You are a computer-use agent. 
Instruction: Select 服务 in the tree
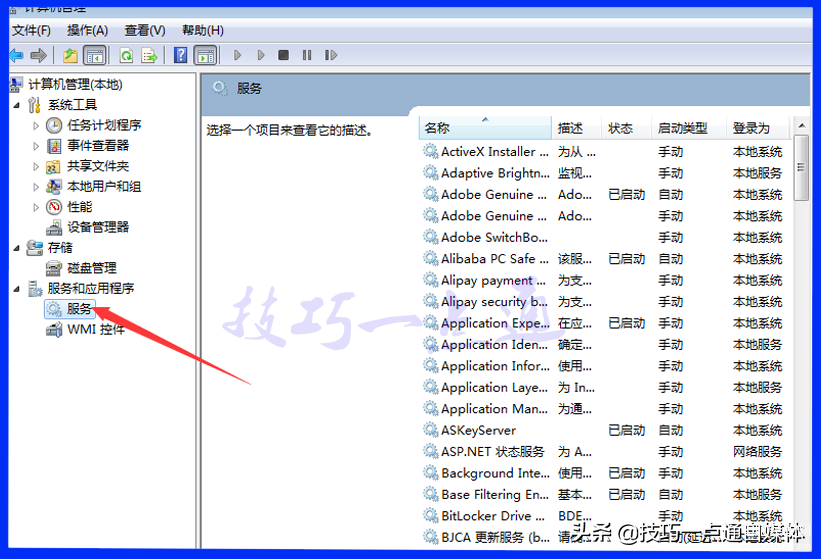pos(79,309)
